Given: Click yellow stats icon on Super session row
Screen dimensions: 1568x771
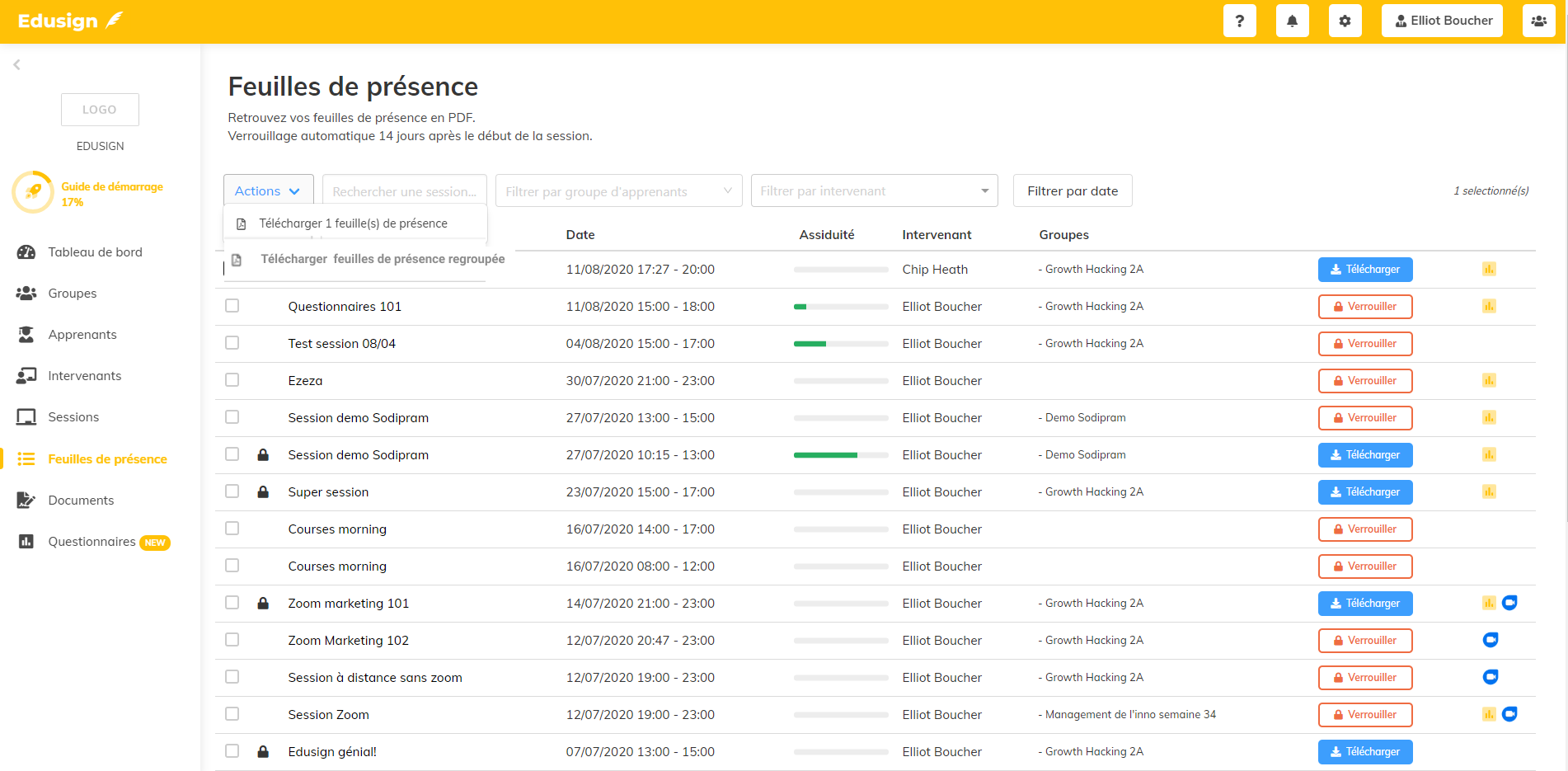Looking at the screenshot, I should [1489, 491].
